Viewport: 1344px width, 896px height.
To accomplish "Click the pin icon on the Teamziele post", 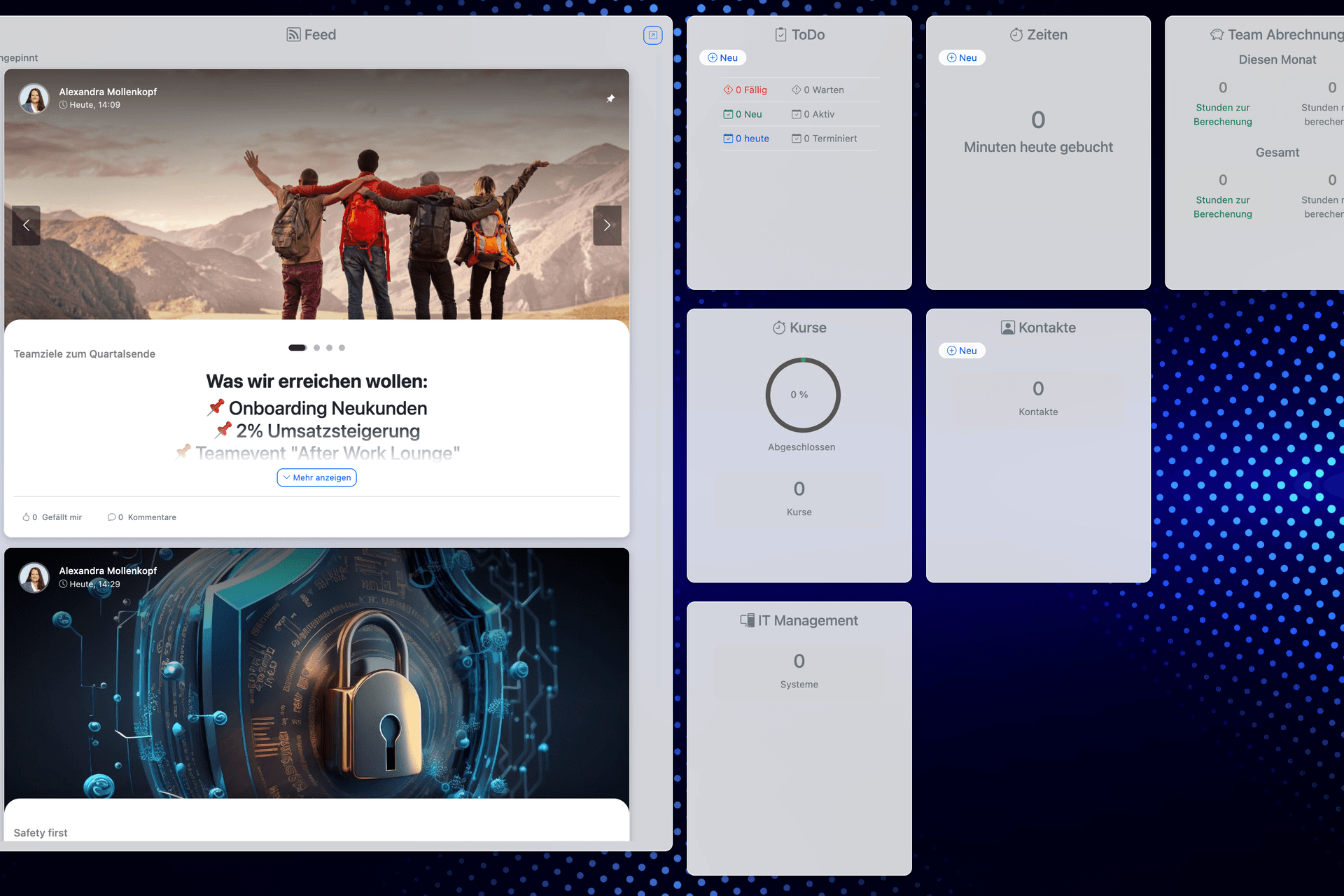I will point(610,99).
